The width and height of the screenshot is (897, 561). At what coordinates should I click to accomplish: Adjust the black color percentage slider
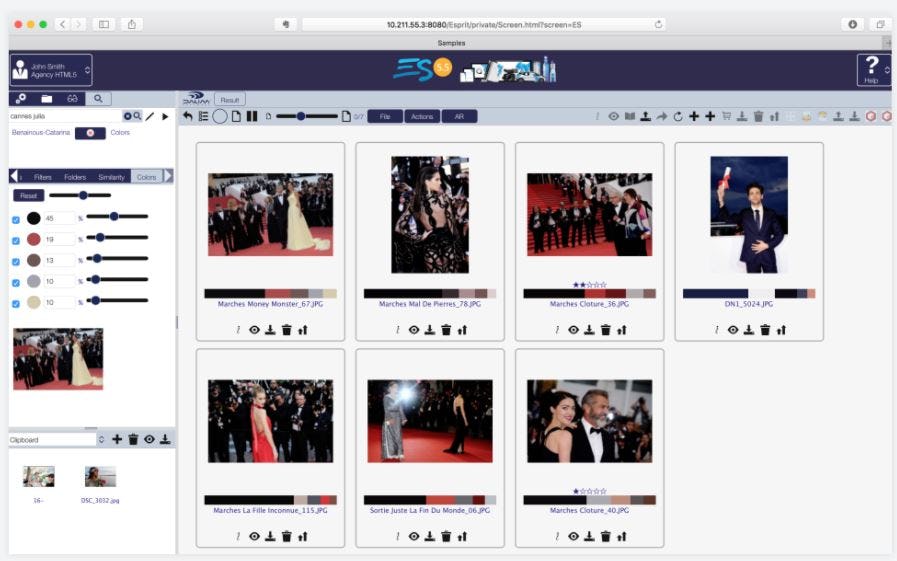[x=117, y=217]
